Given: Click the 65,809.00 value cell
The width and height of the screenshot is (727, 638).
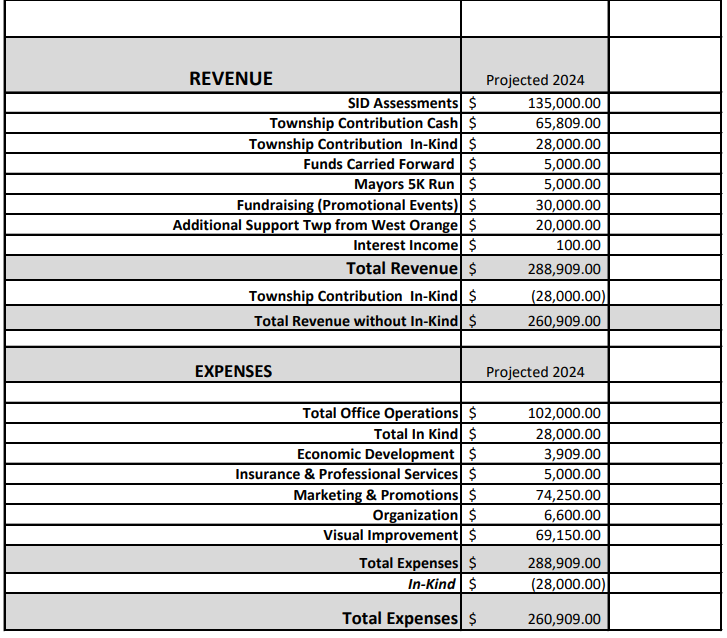Looking at the screenshot, I should [563, 123].
